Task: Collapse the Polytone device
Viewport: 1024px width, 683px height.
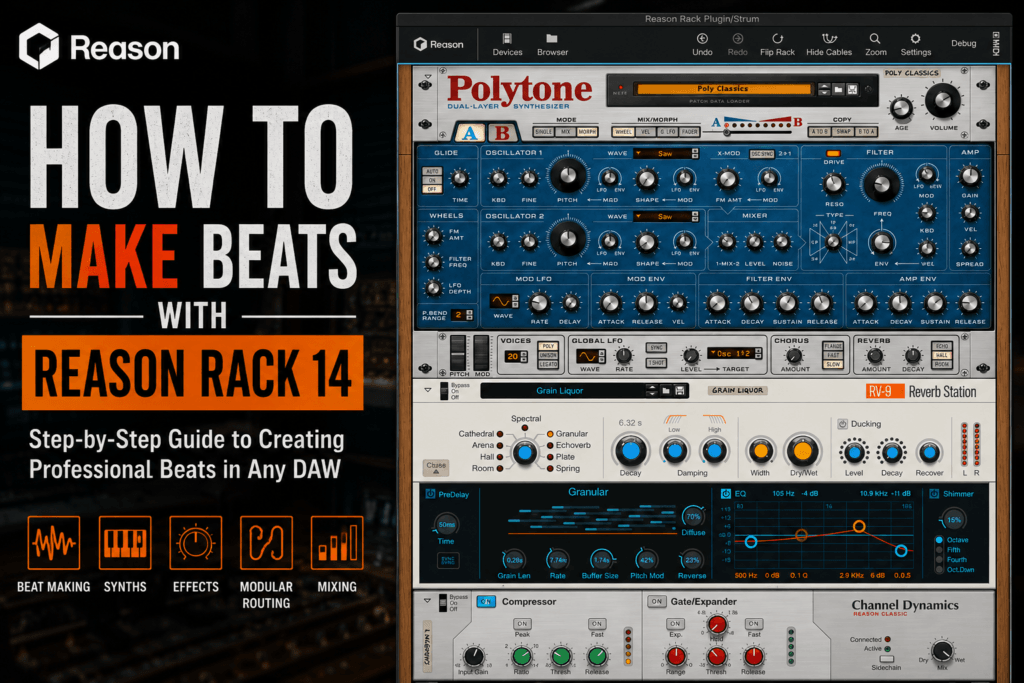Action: click(428, 78)
